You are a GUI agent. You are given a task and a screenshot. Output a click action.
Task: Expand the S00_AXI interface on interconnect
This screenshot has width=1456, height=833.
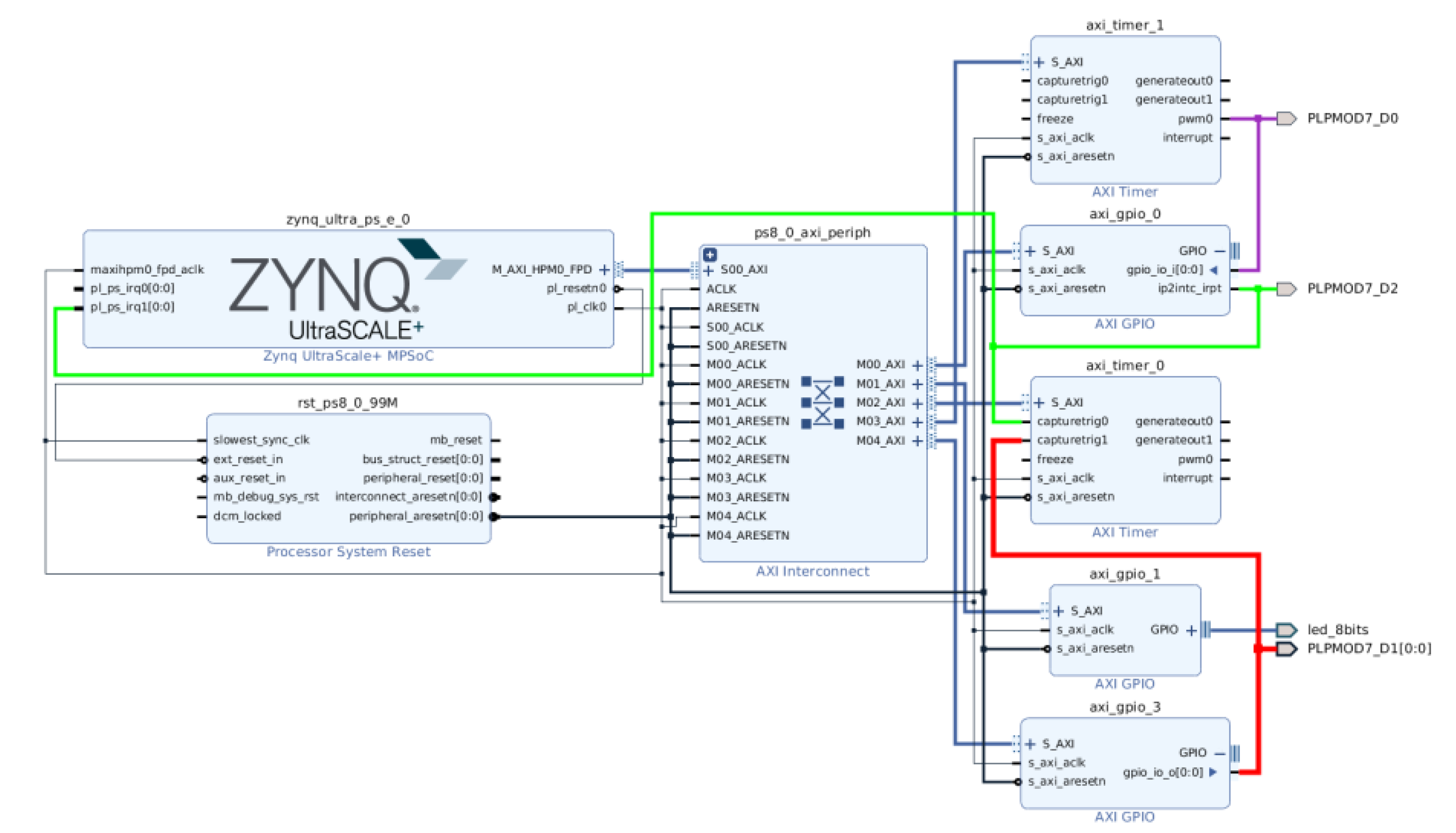click(x=709, y=270)
